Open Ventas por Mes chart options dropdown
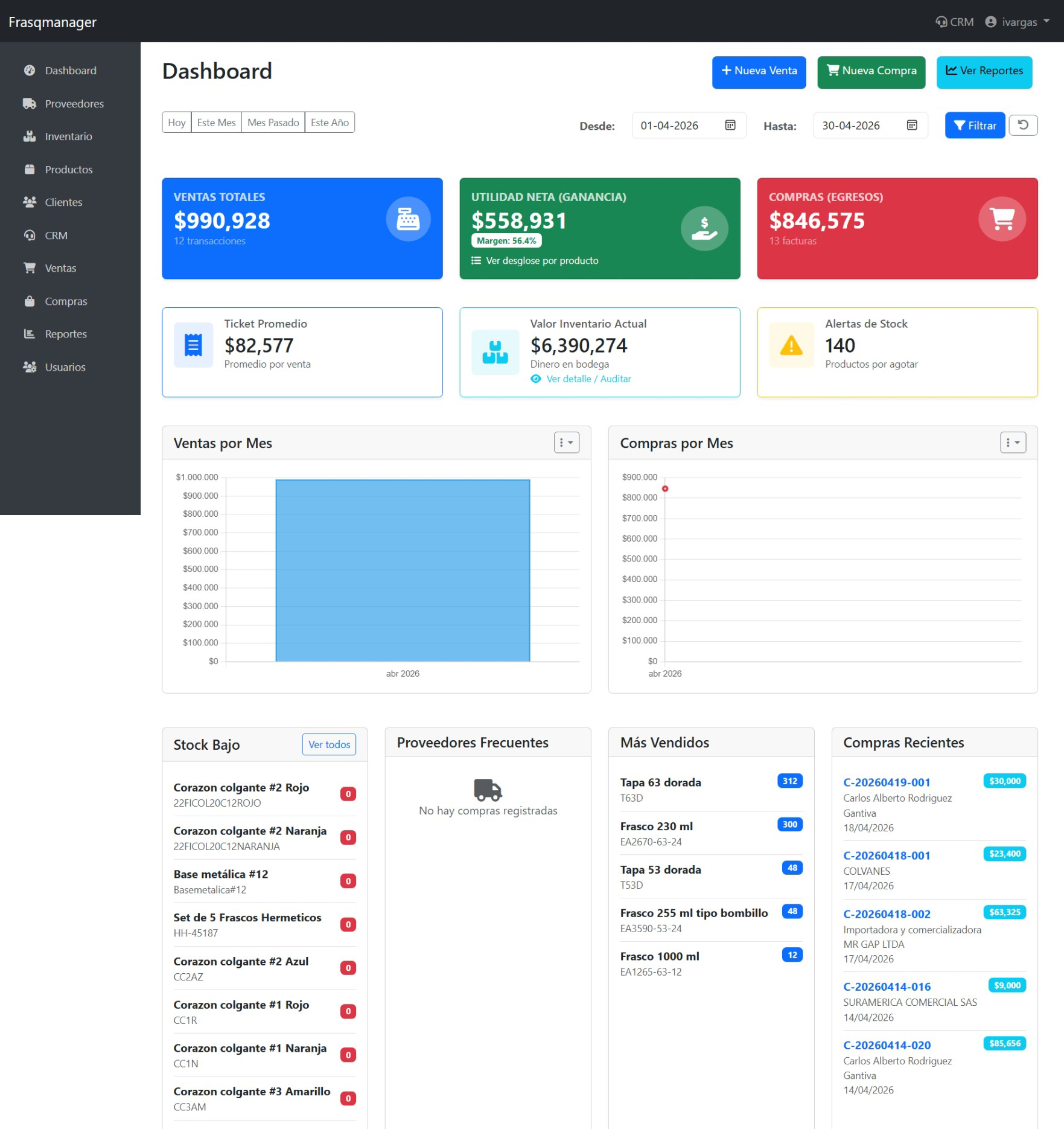Image resolution: width=1064 pixels, height=1129 pixels. tap(567, 443)
